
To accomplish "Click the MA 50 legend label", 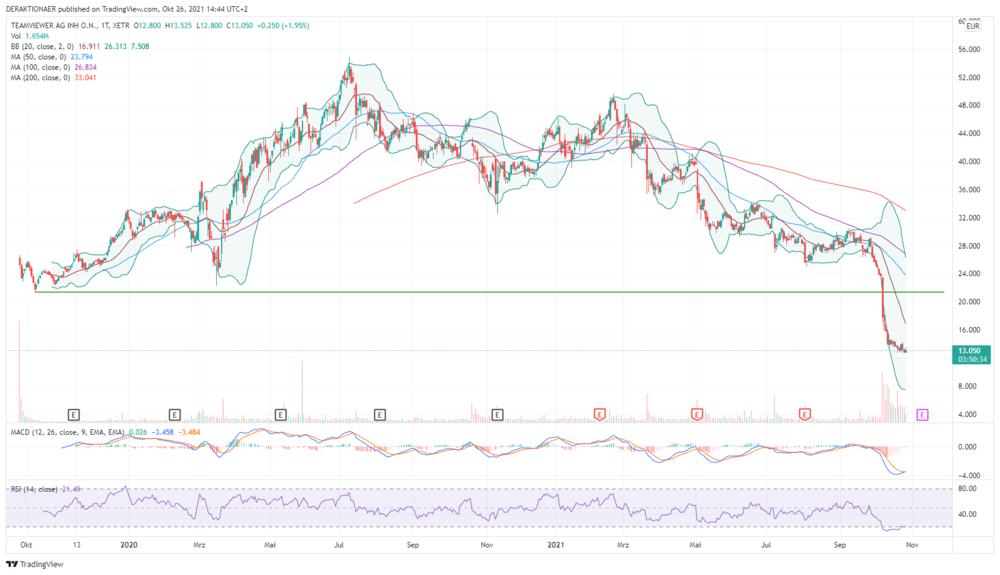I will [38, 57].
